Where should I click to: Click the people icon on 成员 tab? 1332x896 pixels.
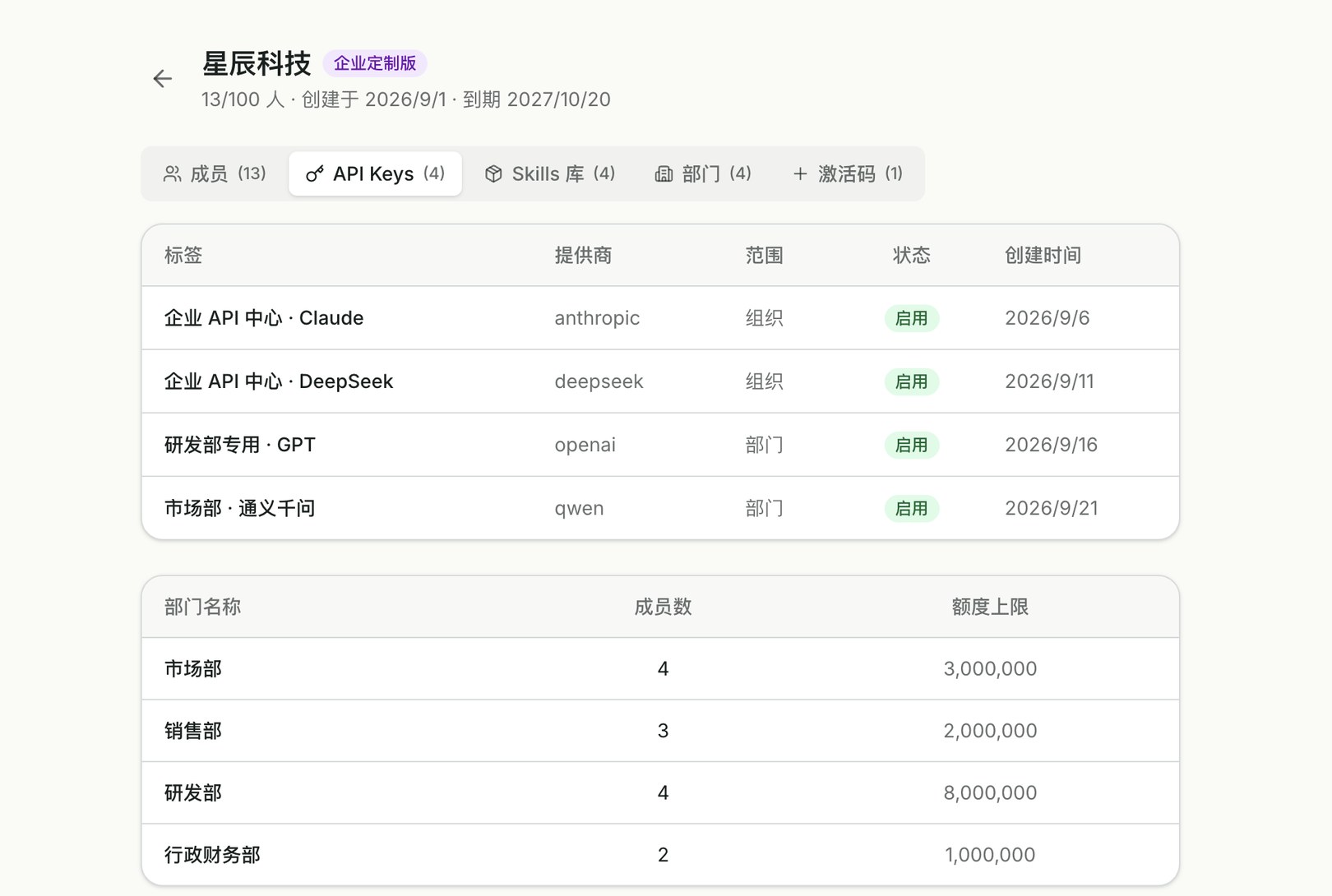coord(172,173)
